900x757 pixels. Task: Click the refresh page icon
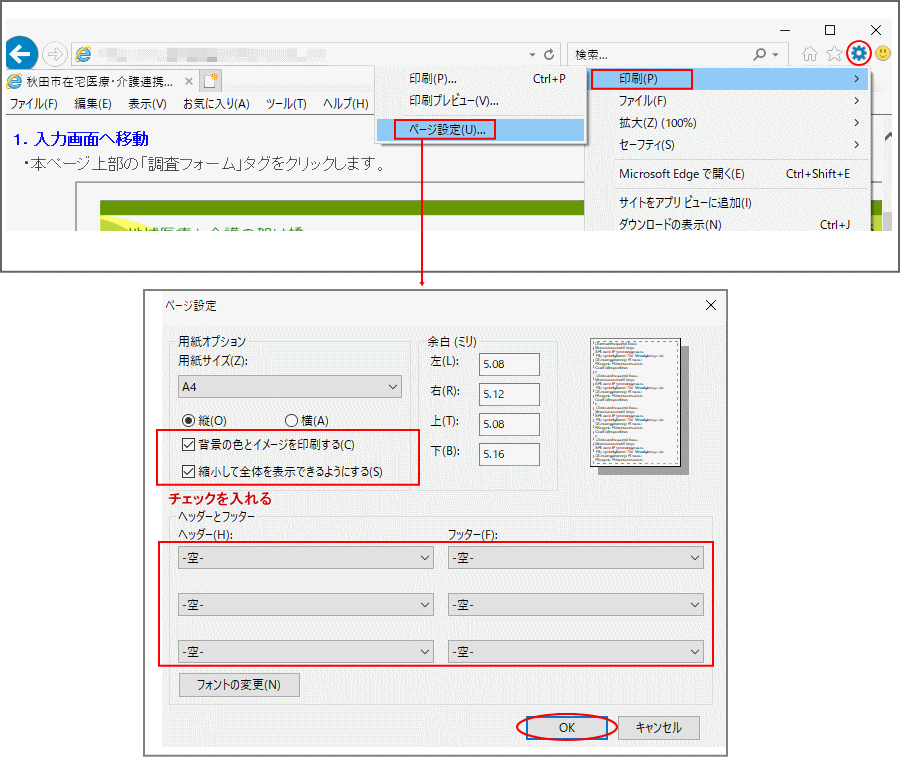(x=548, y=54)
